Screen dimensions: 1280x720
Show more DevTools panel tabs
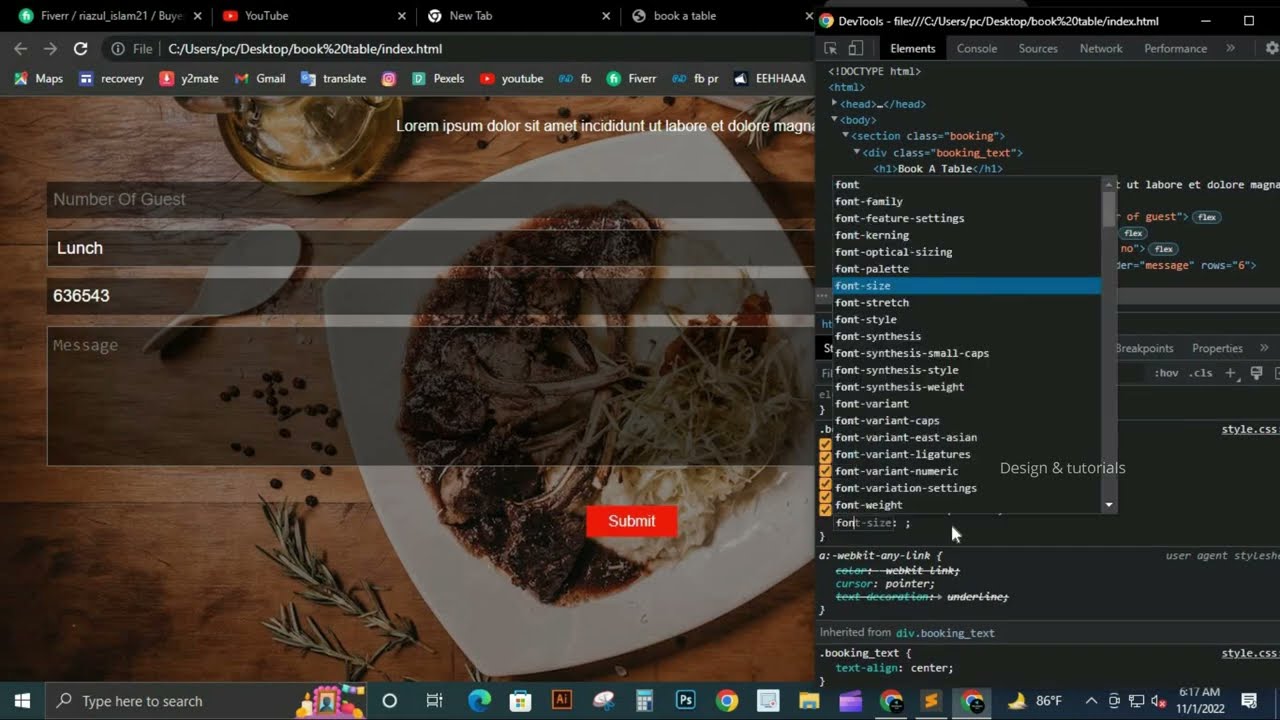coord(1230,48)
